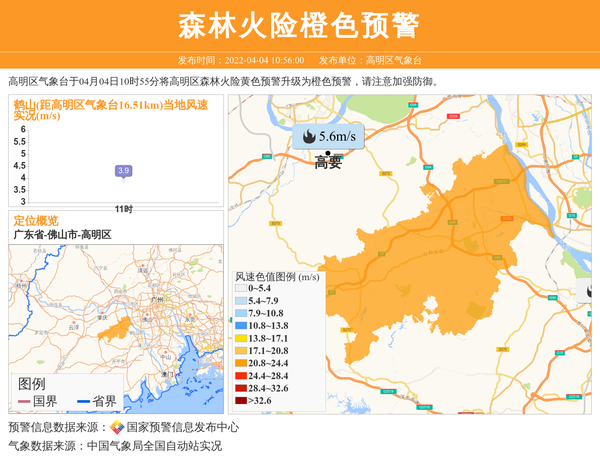Click the 5.4~7.9 wind speed swatch

(x=241, y=301)
